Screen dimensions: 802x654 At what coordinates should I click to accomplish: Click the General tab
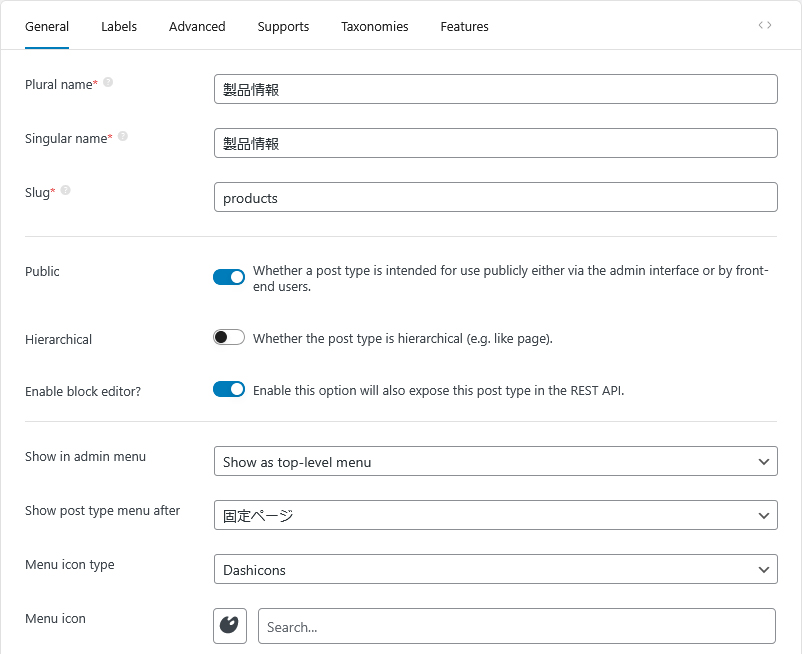47,26
